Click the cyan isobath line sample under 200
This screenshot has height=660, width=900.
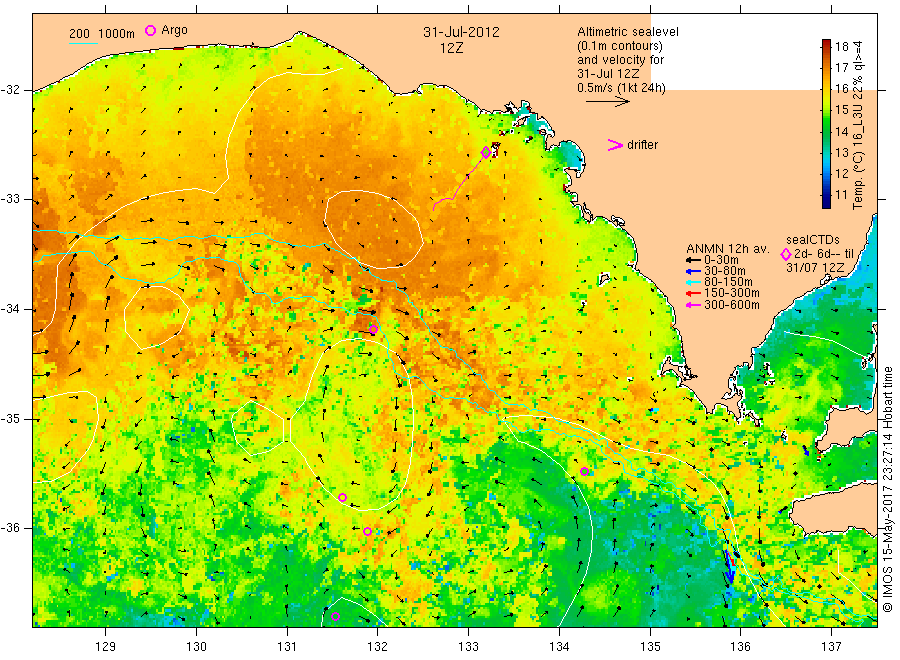coord(83,43)
